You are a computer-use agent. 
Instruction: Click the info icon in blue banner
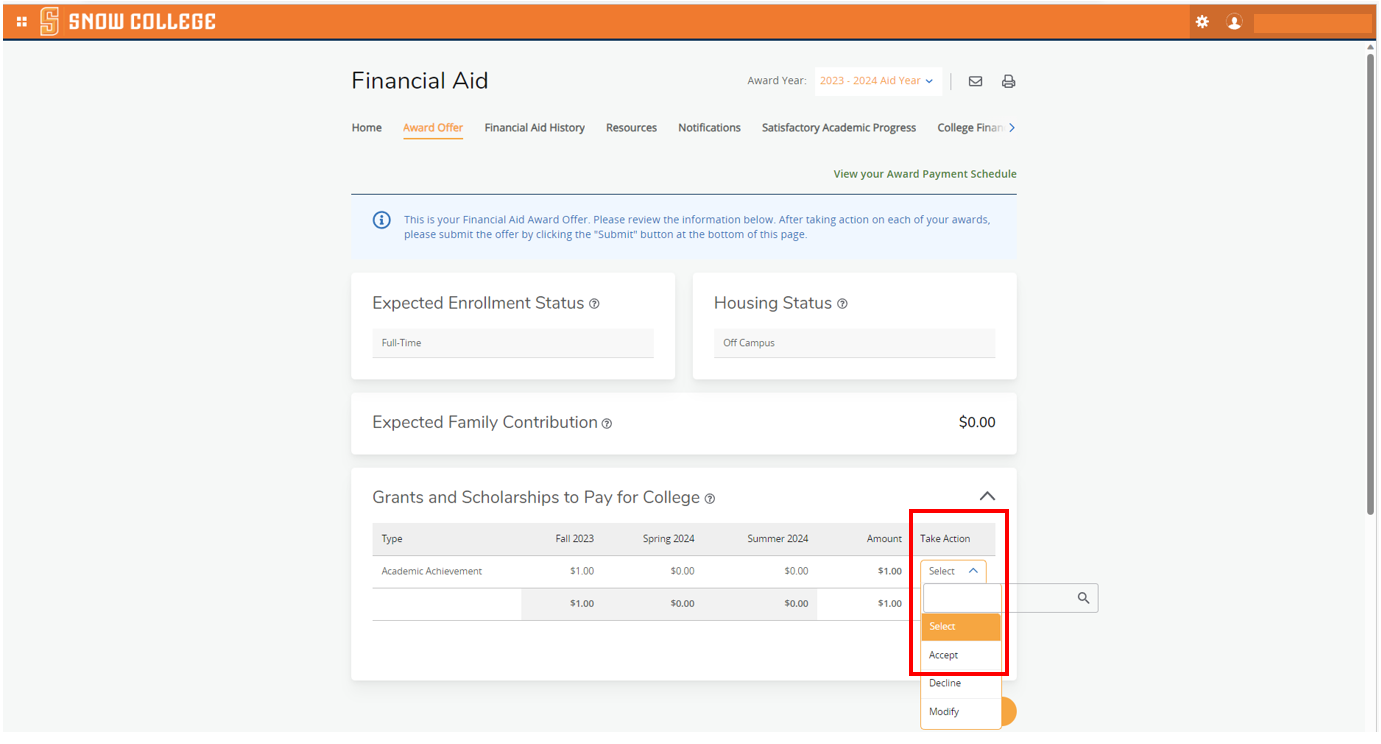(381, 220)
